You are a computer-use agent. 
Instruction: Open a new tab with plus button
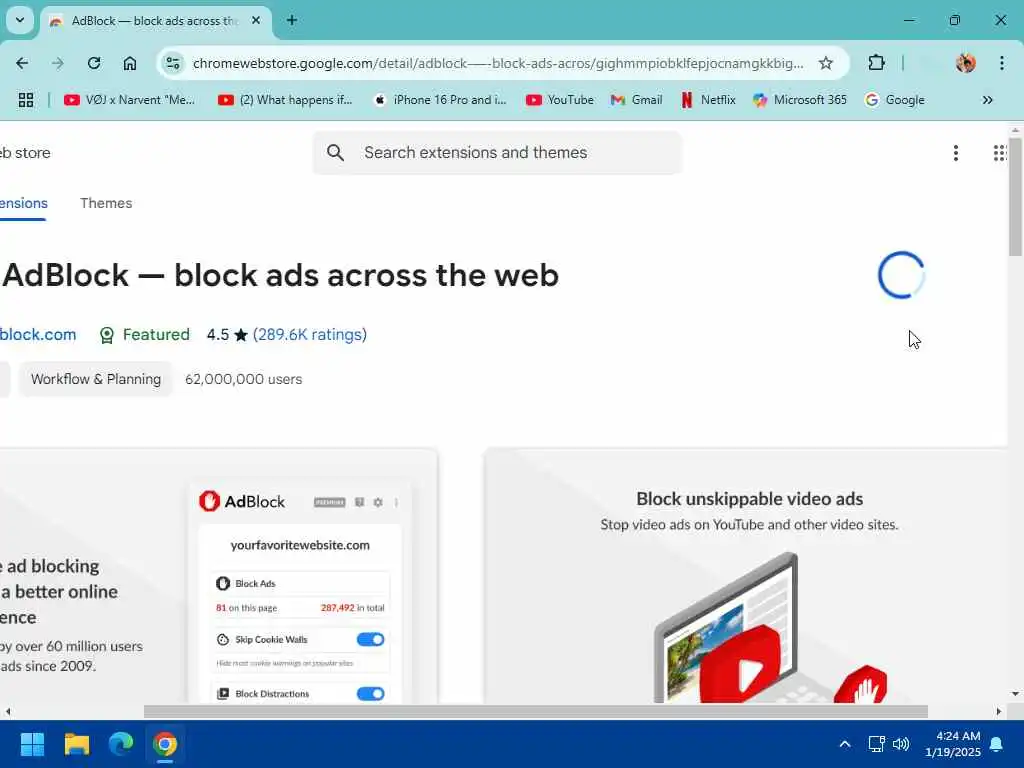tap(292, 20)
